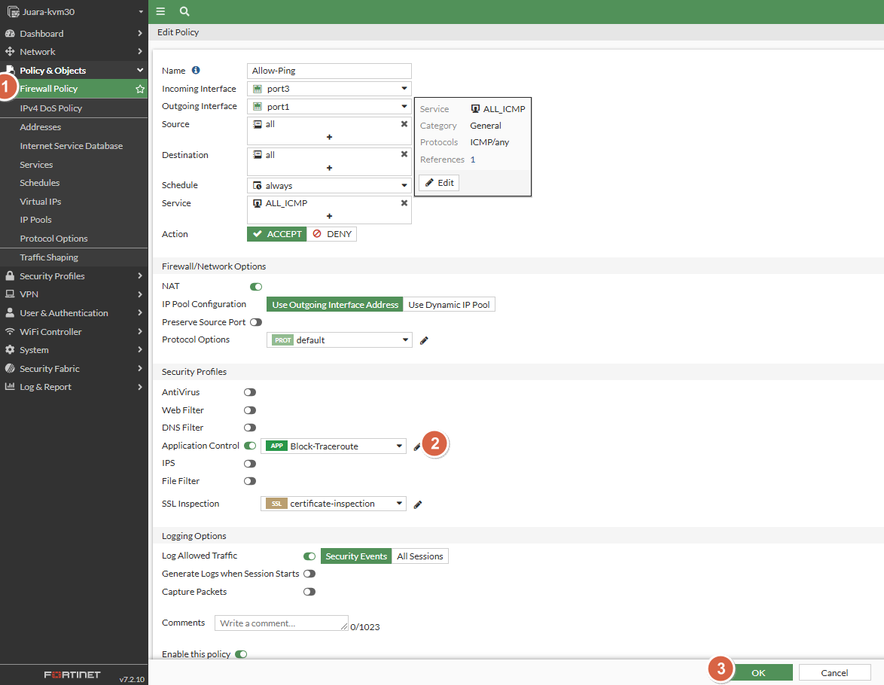Click the System gear icon
The width and height of the screenshot is (884, 685).
(x=10, y=350)
